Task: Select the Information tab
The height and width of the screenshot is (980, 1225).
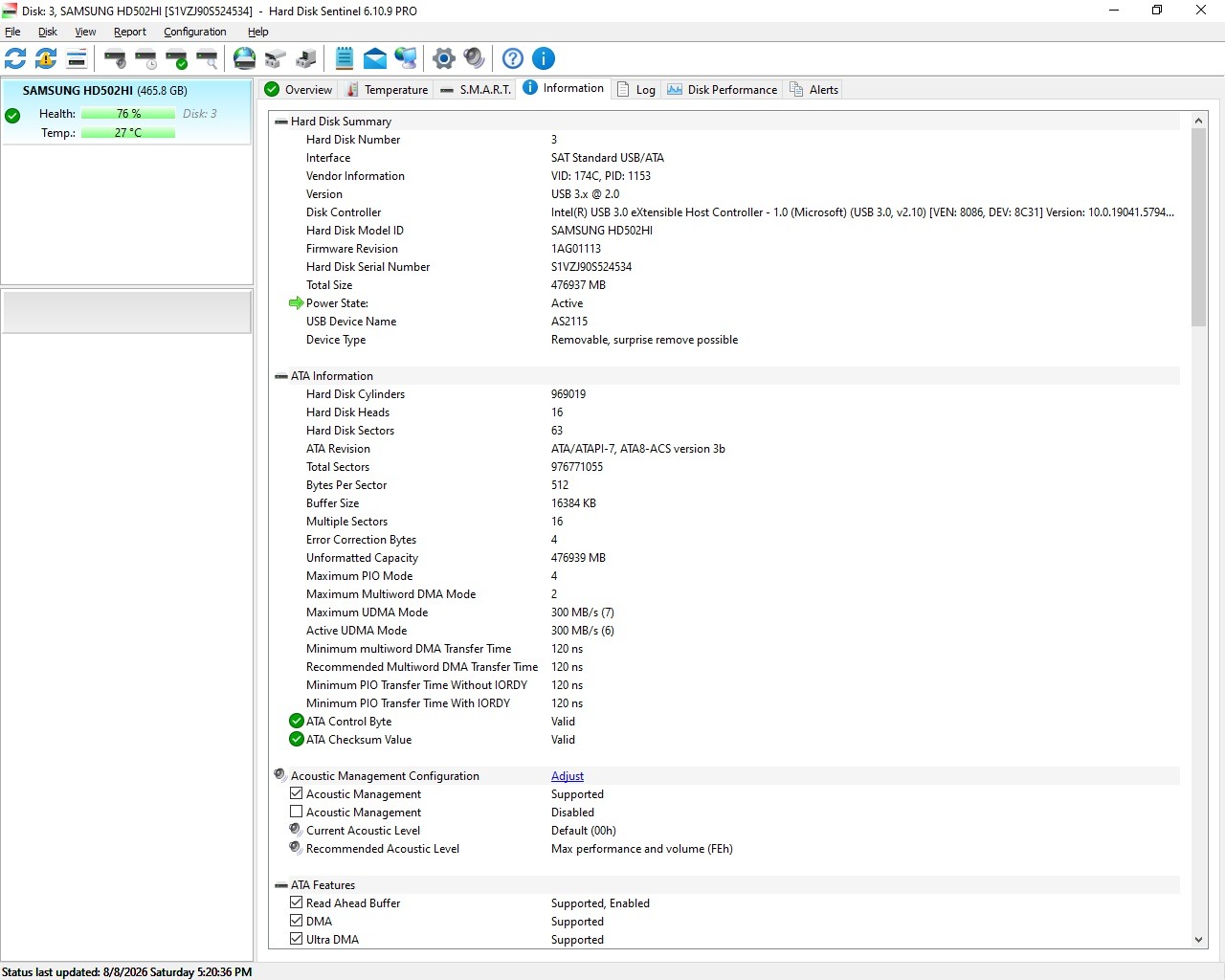Action: [x=565, y=88]
